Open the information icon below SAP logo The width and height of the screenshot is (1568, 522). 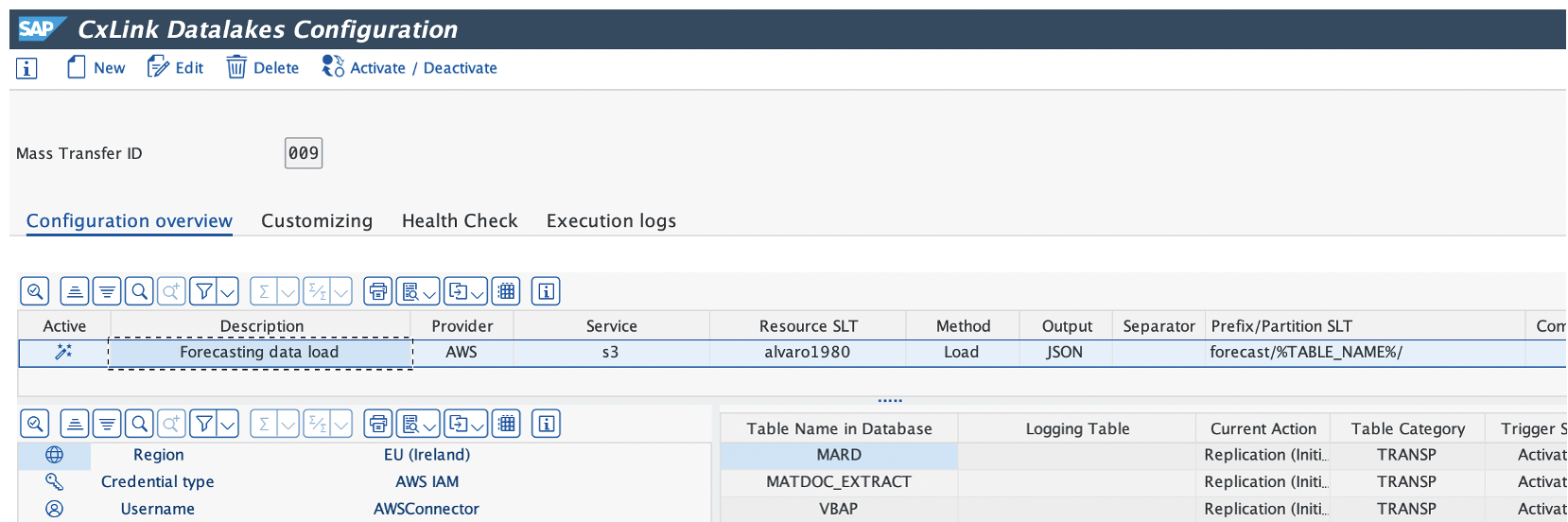(26, 68)
